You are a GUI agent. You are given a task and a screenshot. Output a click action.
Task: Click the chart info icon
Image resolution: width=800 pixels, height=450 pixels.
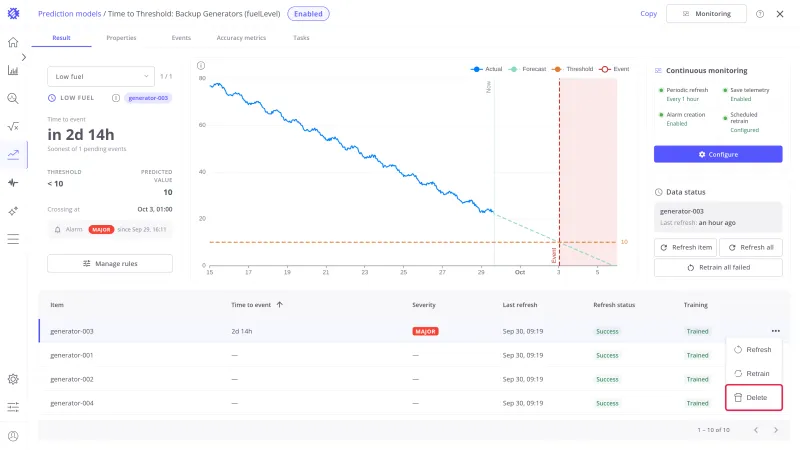(201, 65)
